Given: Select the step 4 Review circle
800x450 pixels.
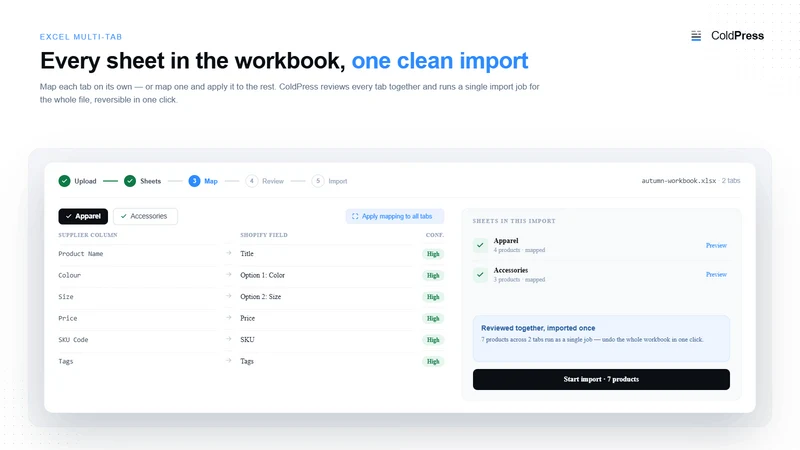Looking at the screenshot, I should coord(252,181).
